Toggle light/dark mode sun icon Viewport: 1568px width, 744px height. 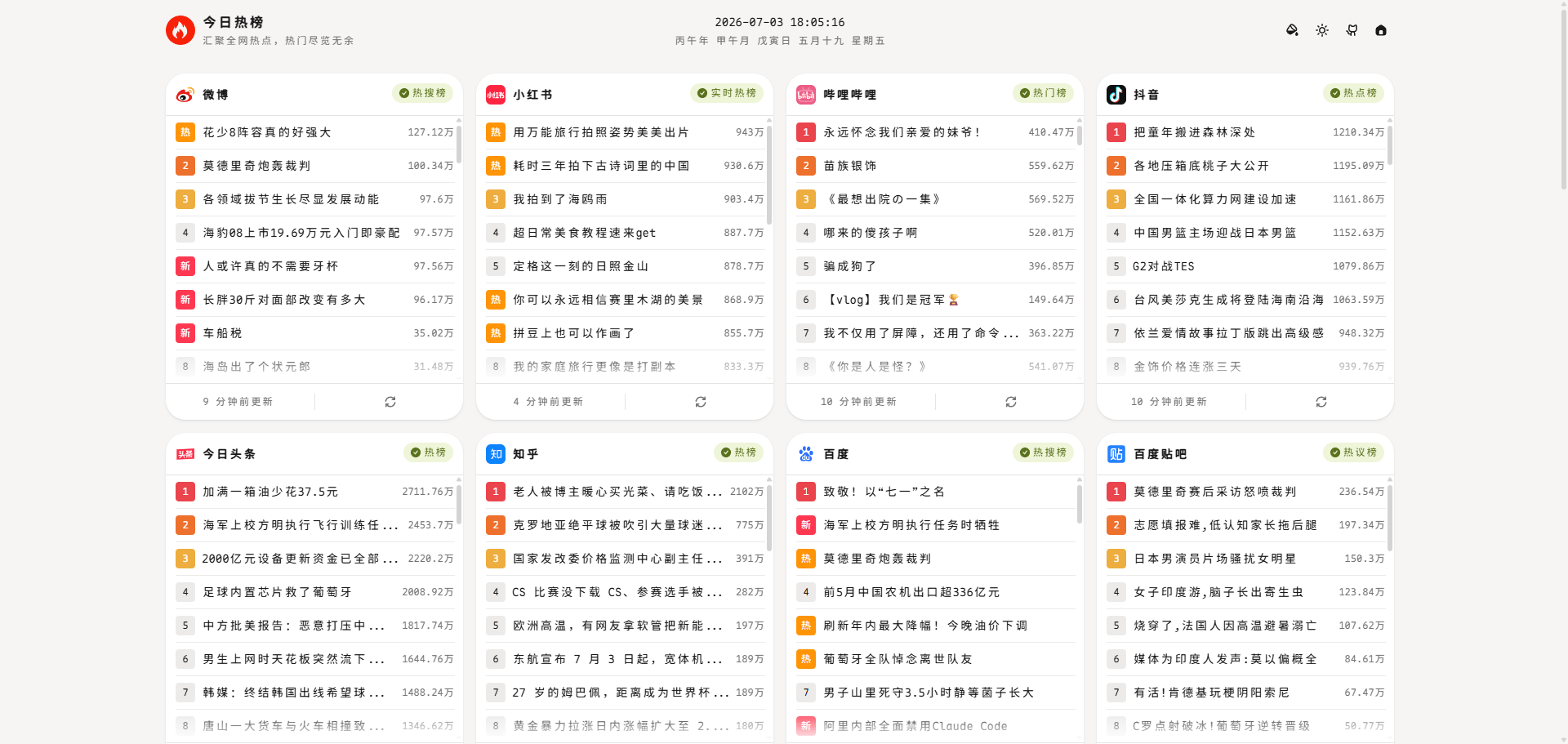1322,30
